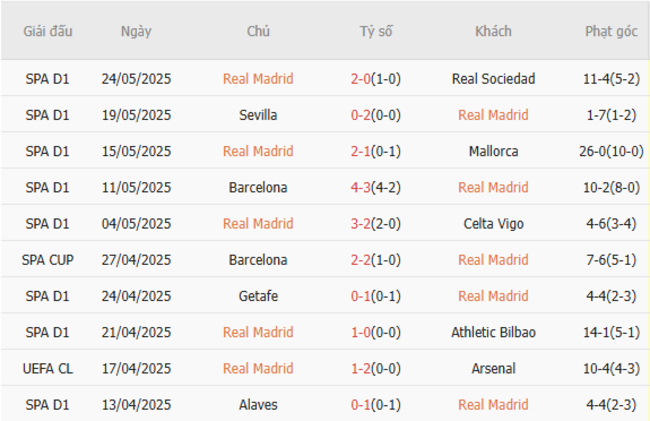The image size is (650, 421).
Task: Open the Celta Vigo team page
Action: point(493,224)
